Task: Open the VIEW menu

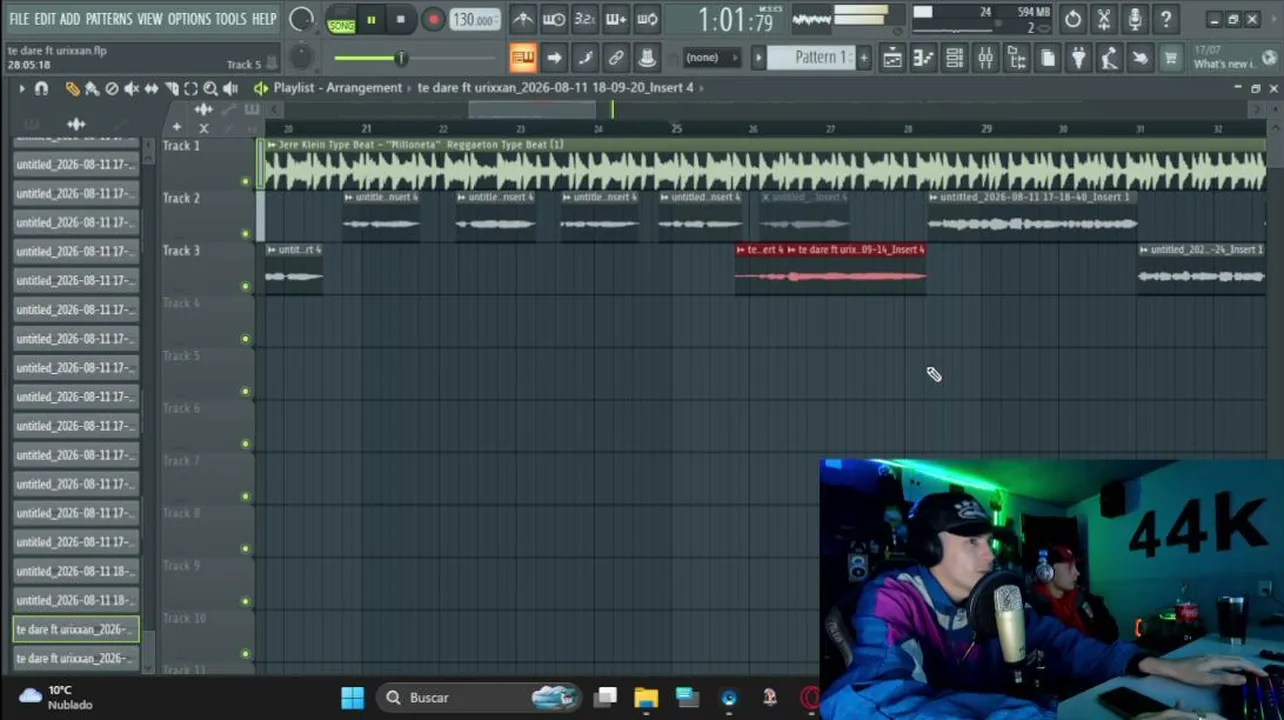Action: [x=150, y=19]
